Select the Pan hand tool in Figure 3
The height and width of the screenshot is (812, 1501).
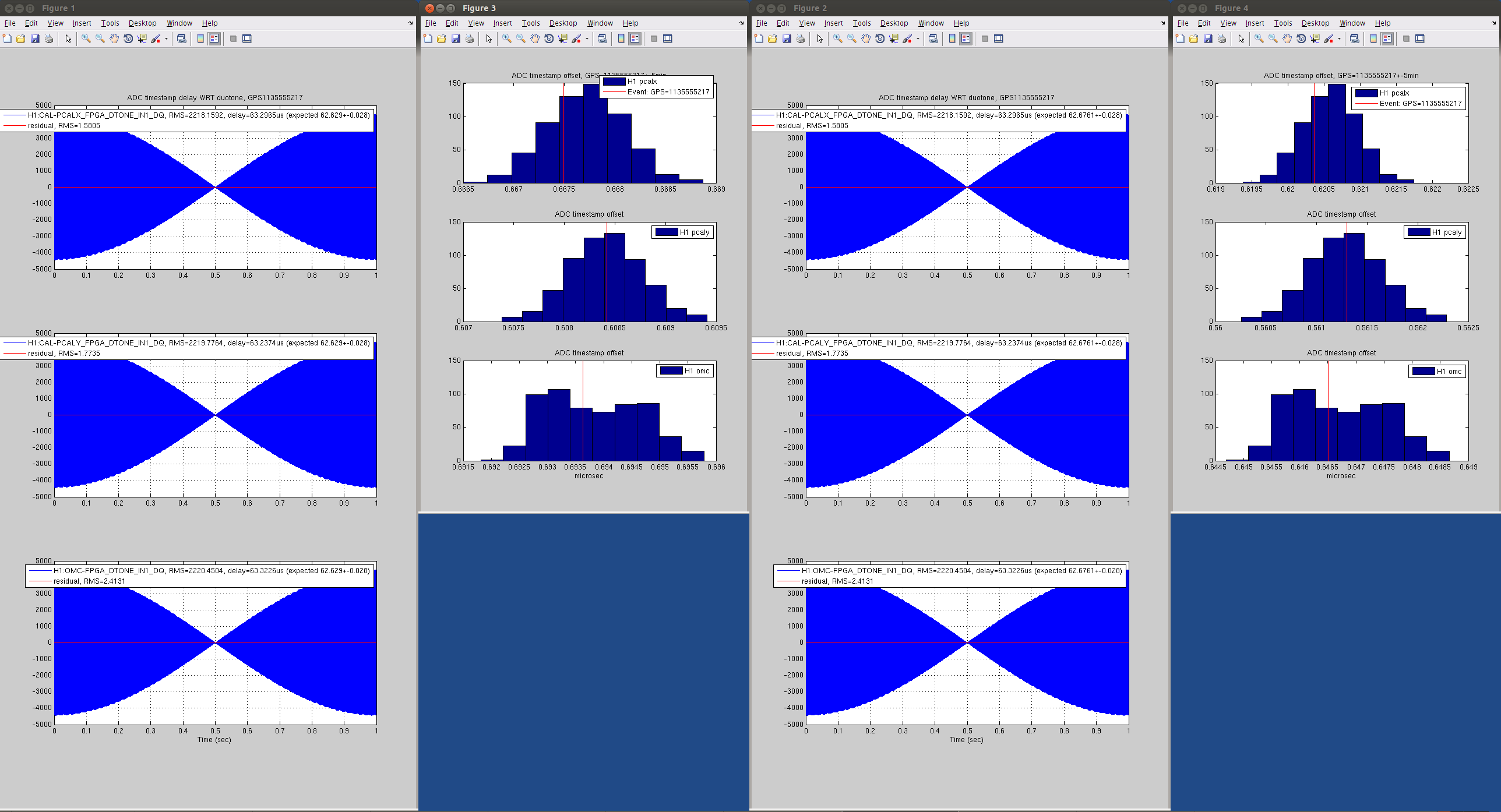tap(535, 38)
